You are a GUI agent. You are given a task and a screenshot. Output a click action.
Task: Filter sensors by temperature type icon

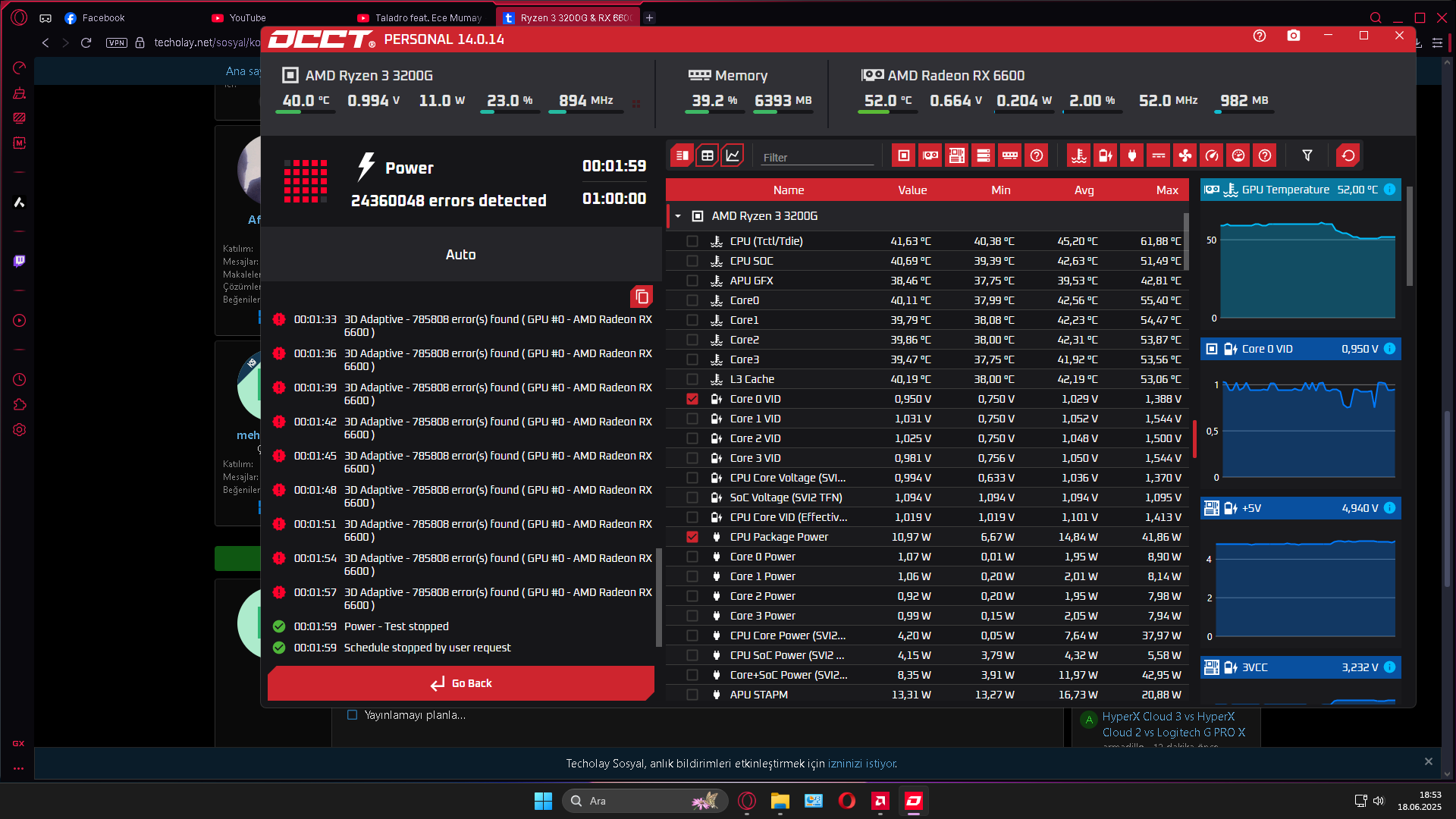point(1078,156)
